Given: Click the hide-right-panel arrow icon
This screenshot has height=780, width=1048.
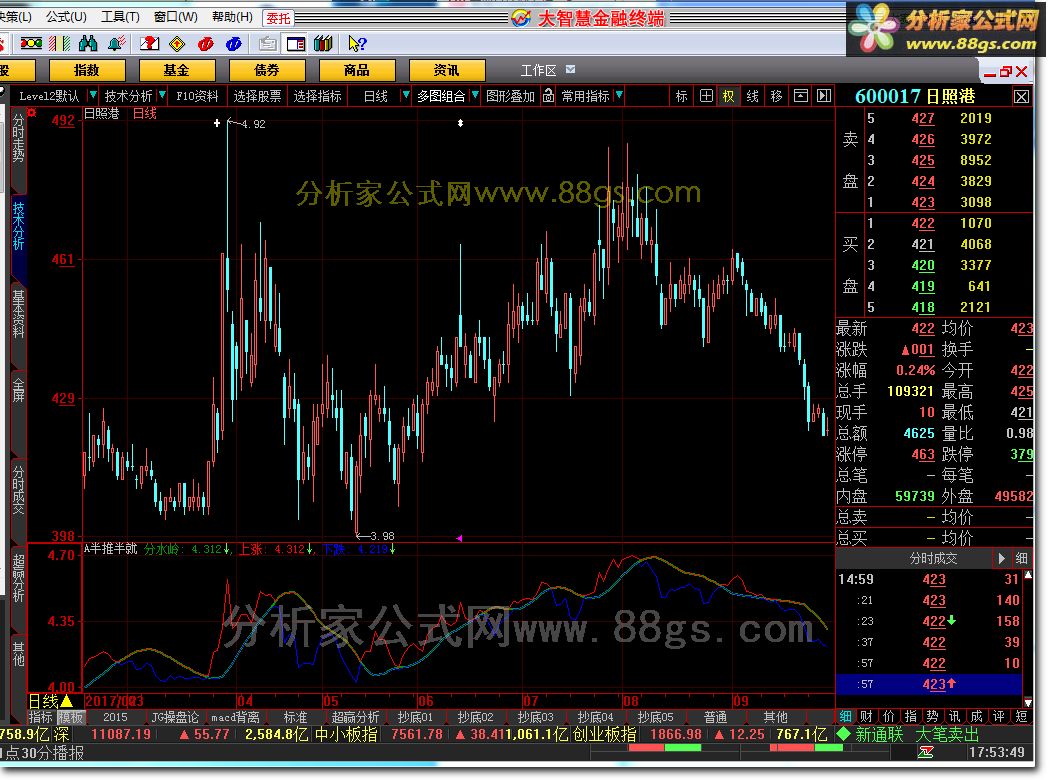Looking at the screenshot, I should [x=824, y=96].
